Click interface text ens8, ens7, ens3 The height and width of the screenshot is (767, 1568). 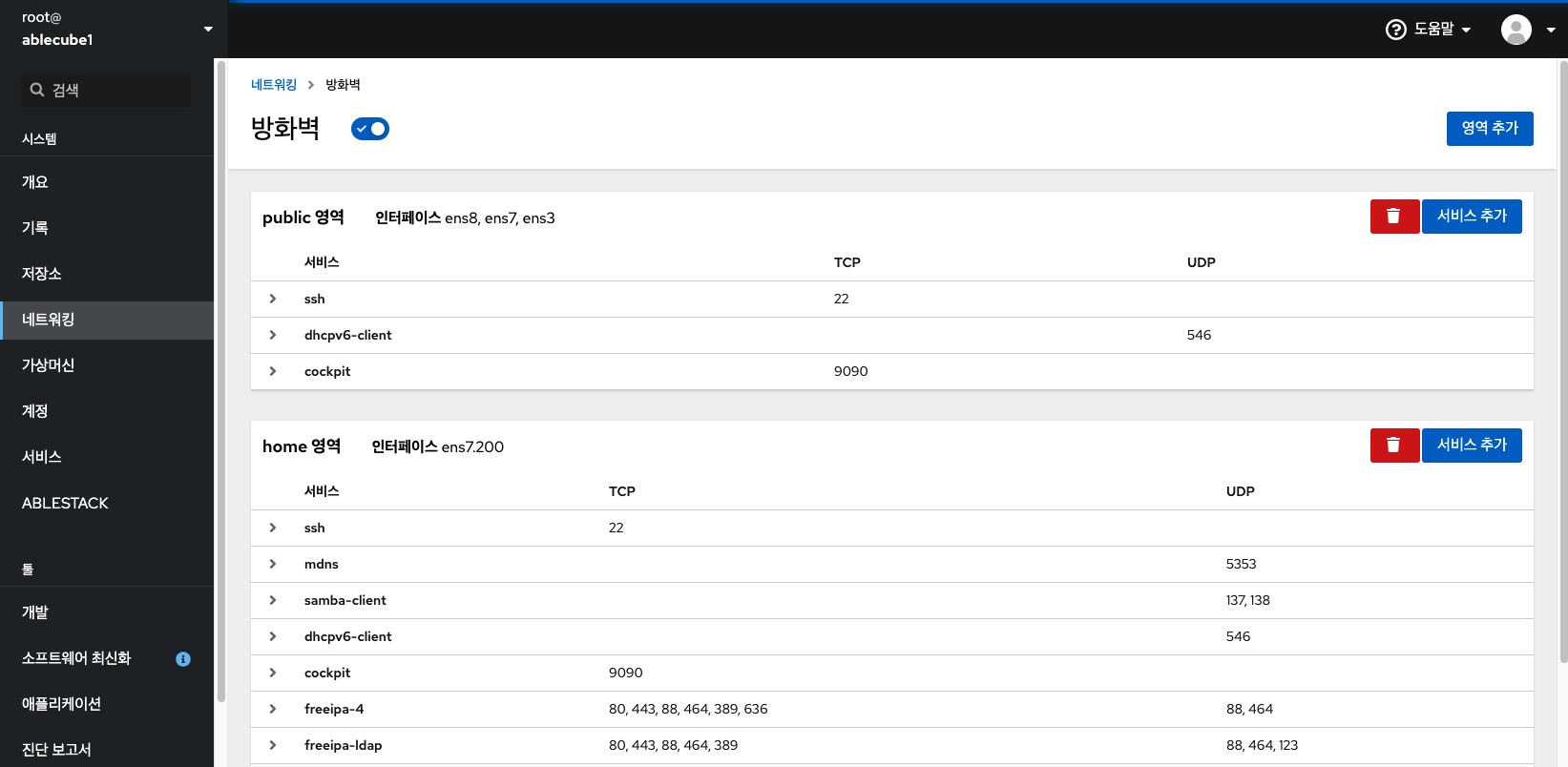tap(500, 218)
